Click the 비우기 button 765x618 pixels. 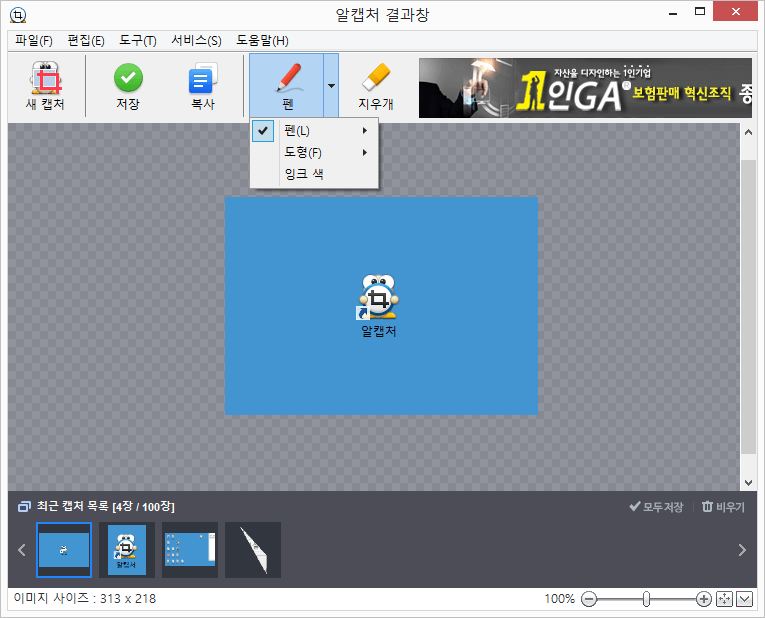(723, 507)
